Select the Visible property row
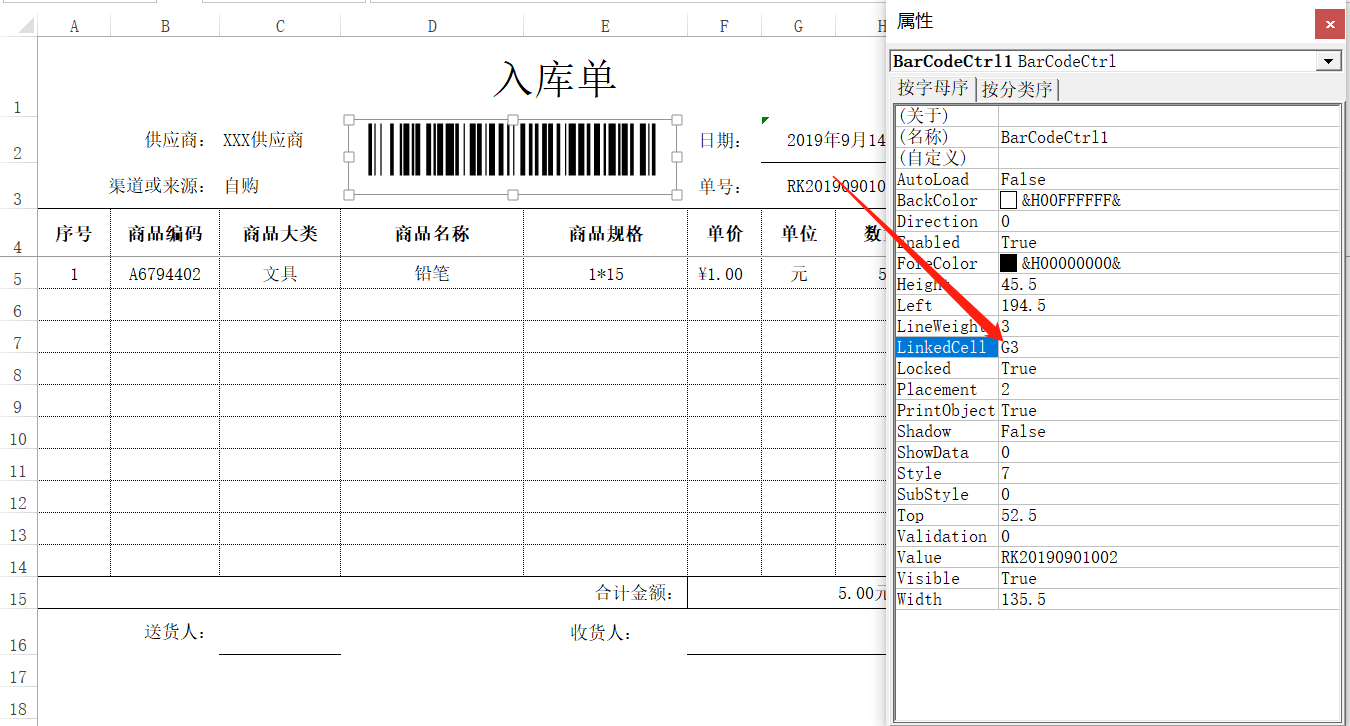The image size is (1350, 726). coord(1117,578)
